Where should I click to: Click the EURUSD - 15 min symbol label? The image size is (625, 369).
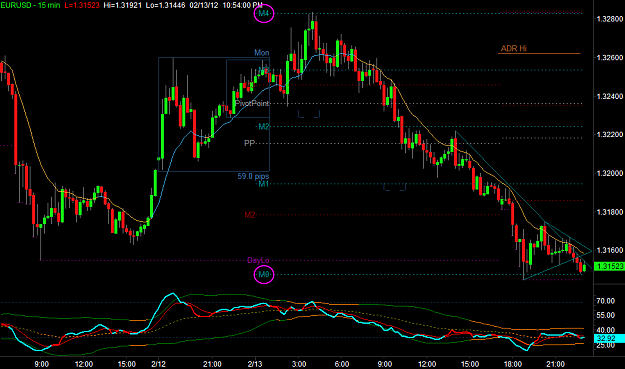30,6
